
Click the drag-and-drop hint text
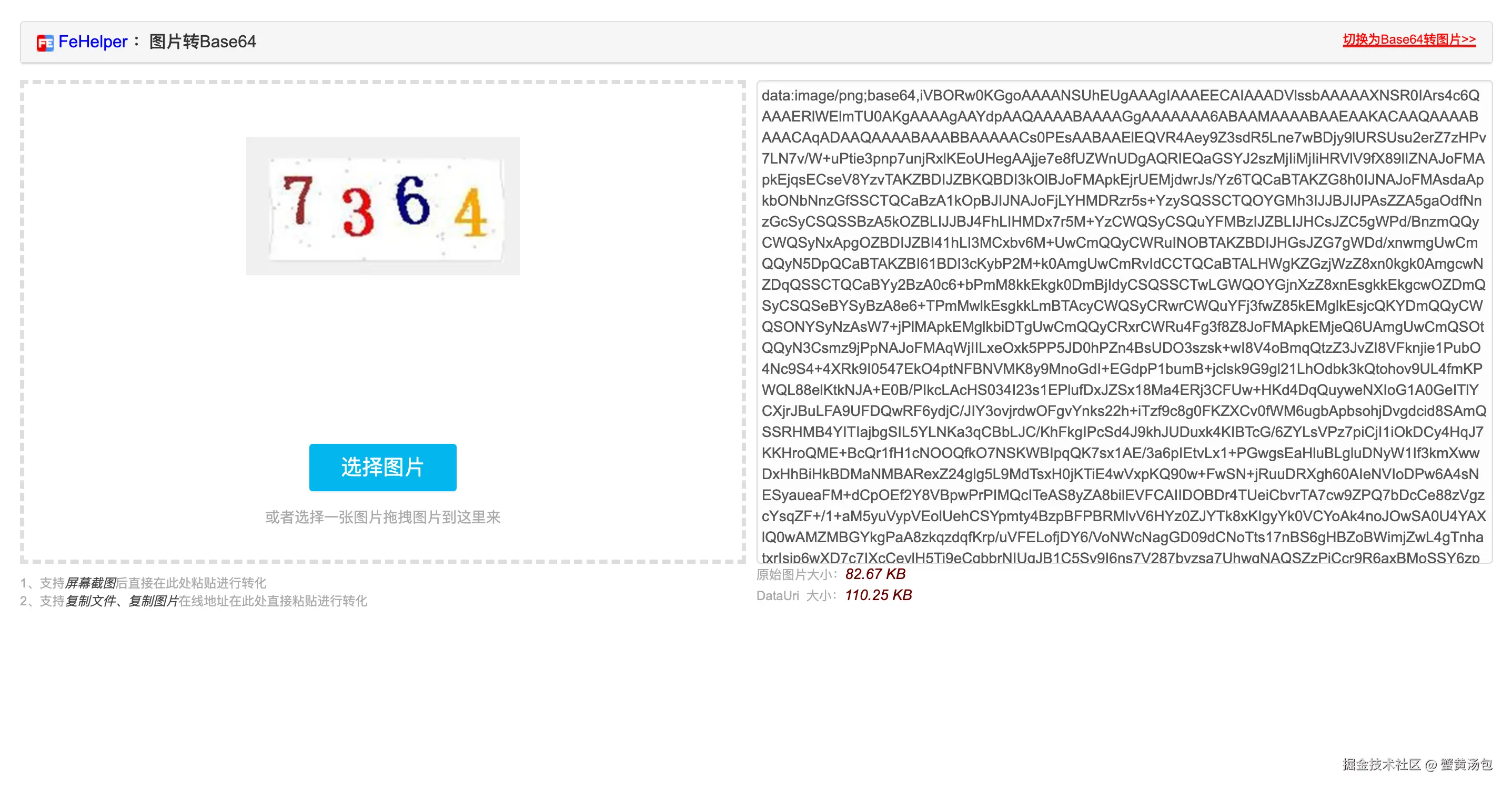click(382, 517)
